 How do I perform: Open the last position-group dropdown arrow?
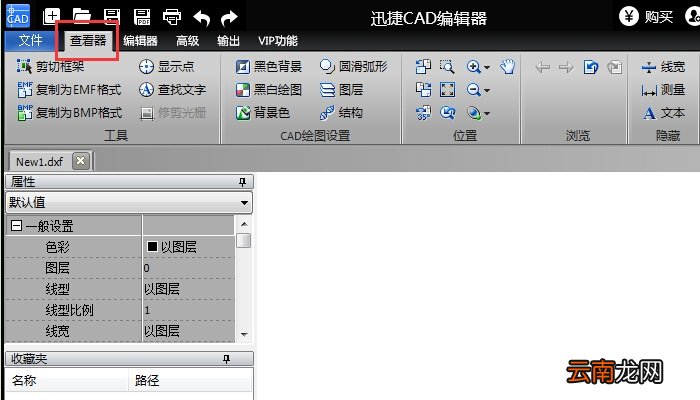pos(487,113)
